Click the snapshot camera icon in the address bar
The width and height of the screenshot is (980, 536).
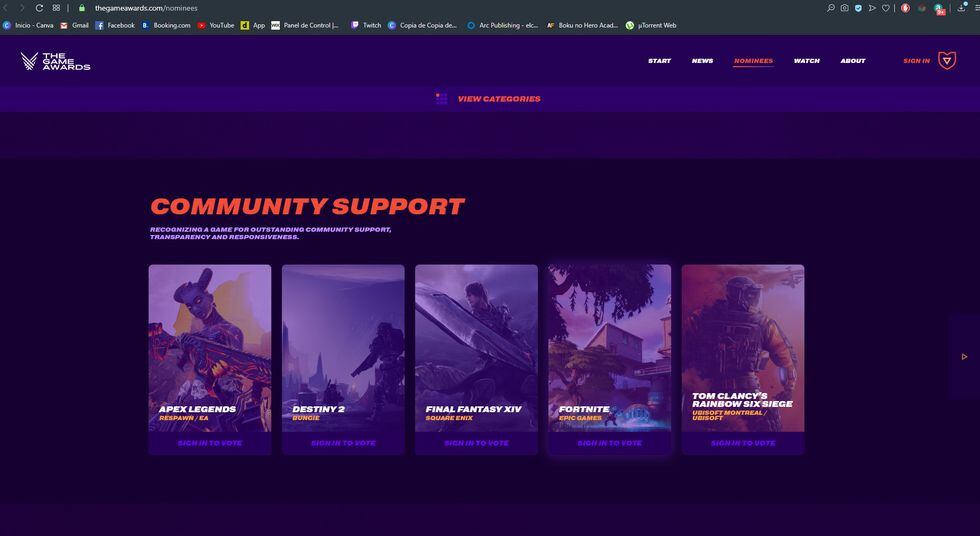[x=844, y=8]
